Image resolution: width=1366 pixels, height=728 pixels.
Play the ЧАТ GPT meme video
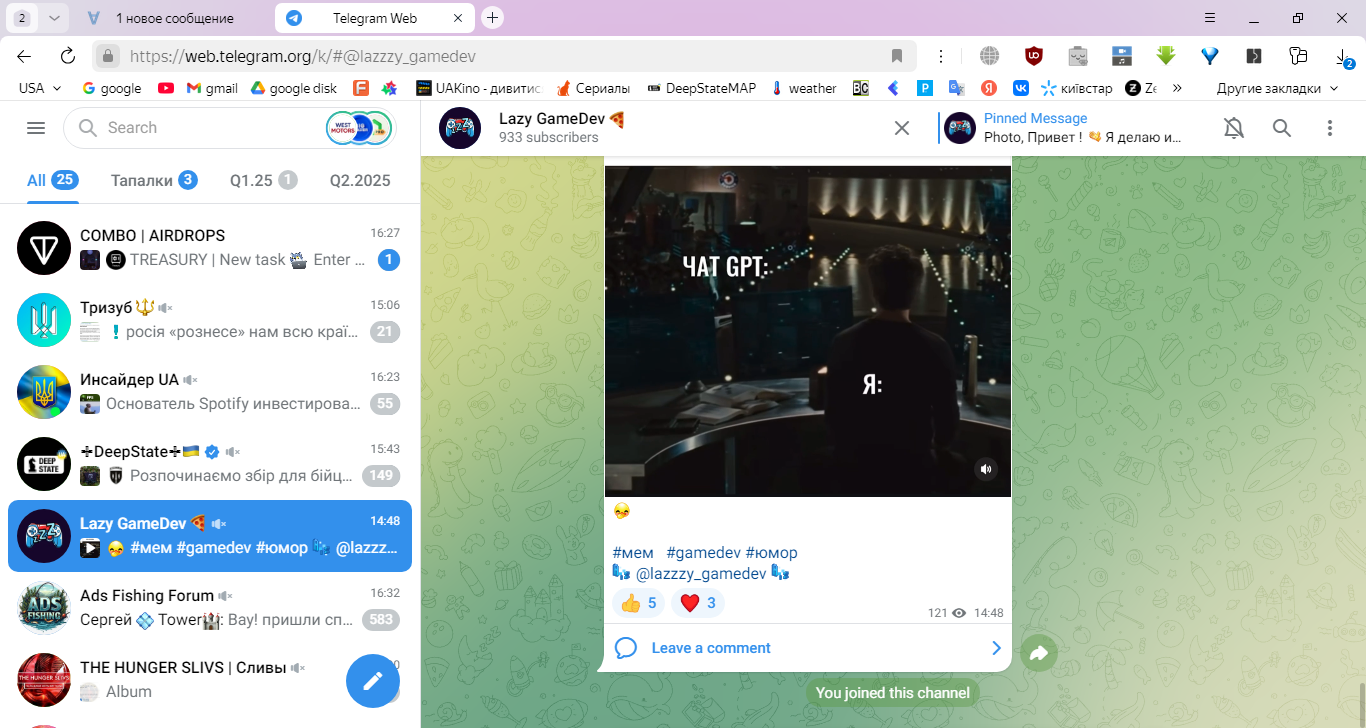pyautogui.click(x=808, y=330)
